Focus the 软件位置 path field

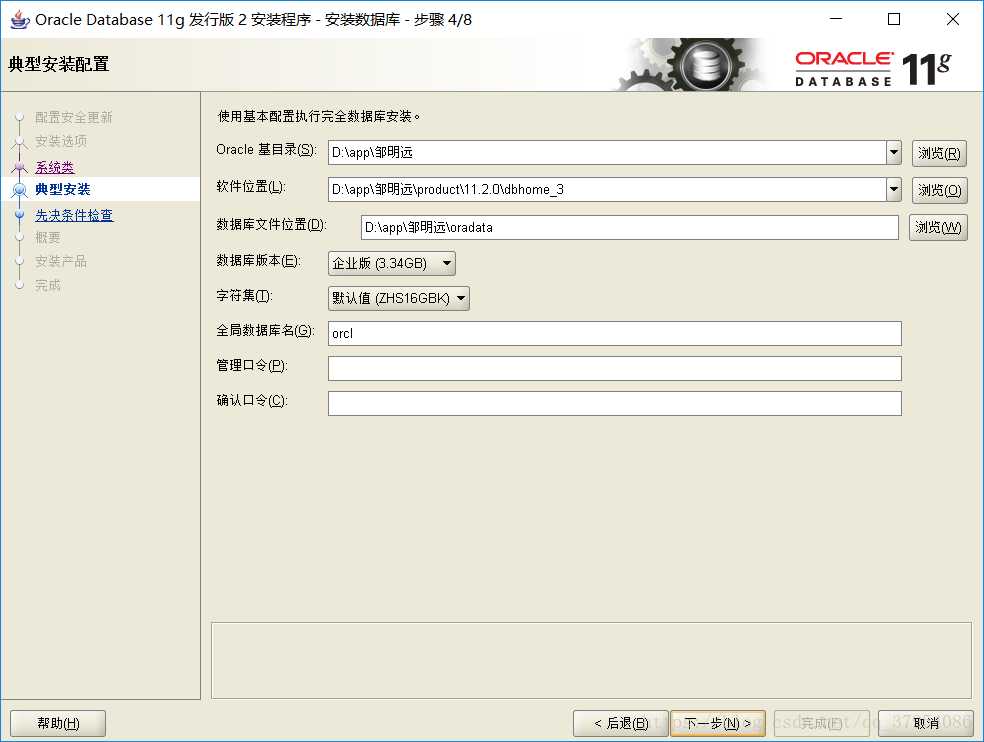point(607,190)
